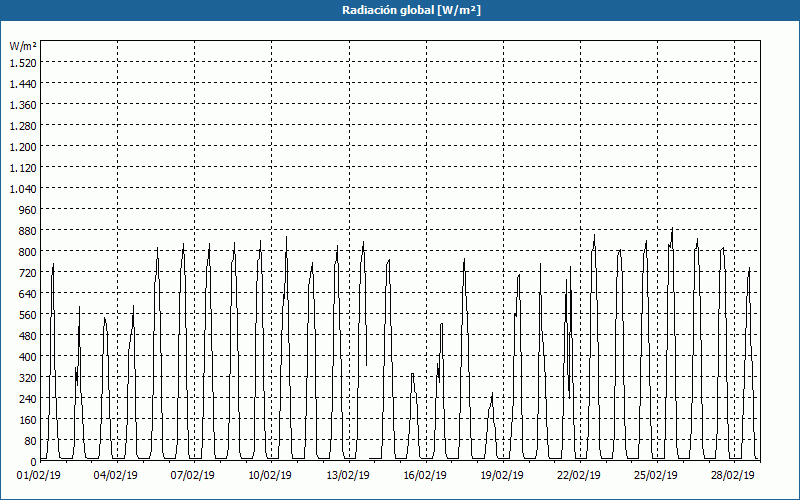Click the 'Radiación global [W/m²]' chart title
Viewport: 800px width, 500px height.
coord(400,10)
